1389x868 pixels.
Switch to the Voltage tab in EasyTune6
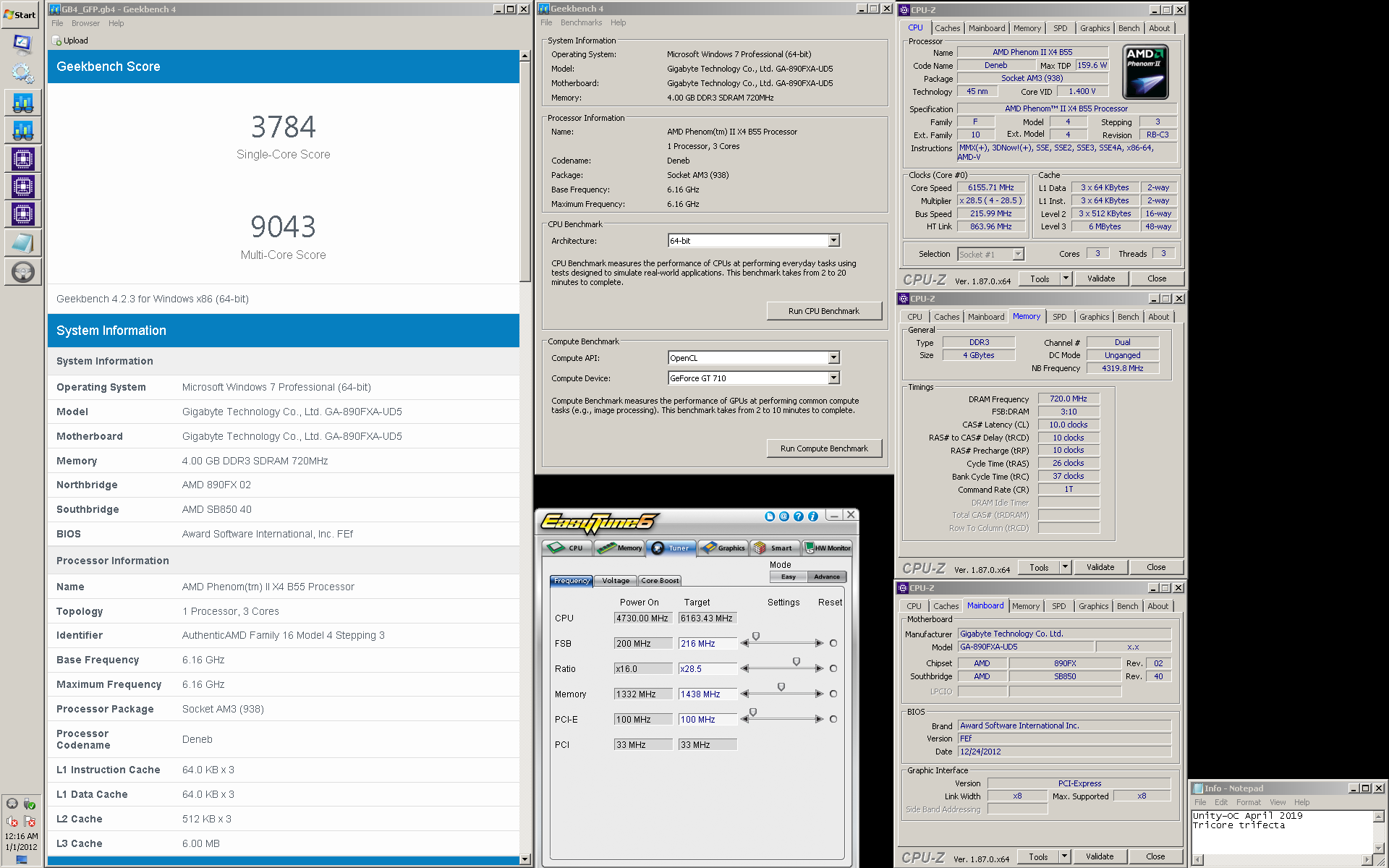[x=616, y=581]
